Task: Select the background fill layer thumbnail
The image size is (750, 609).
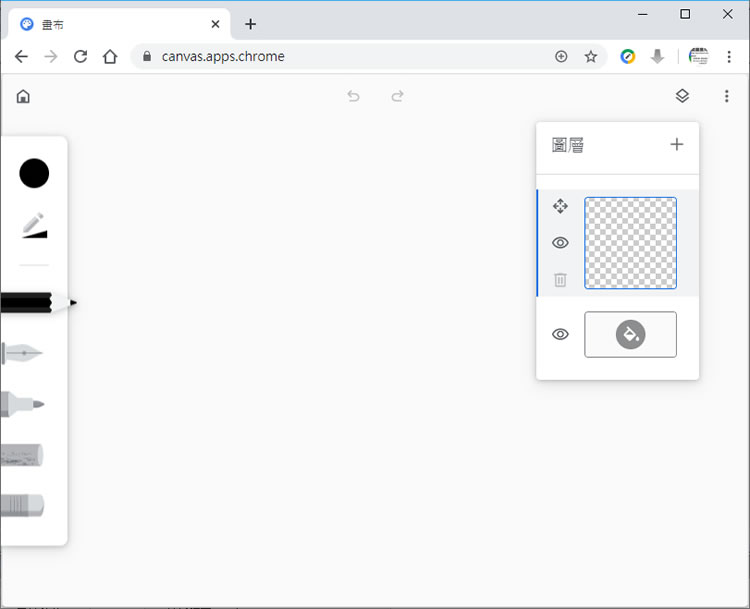Action: point(630,334)
